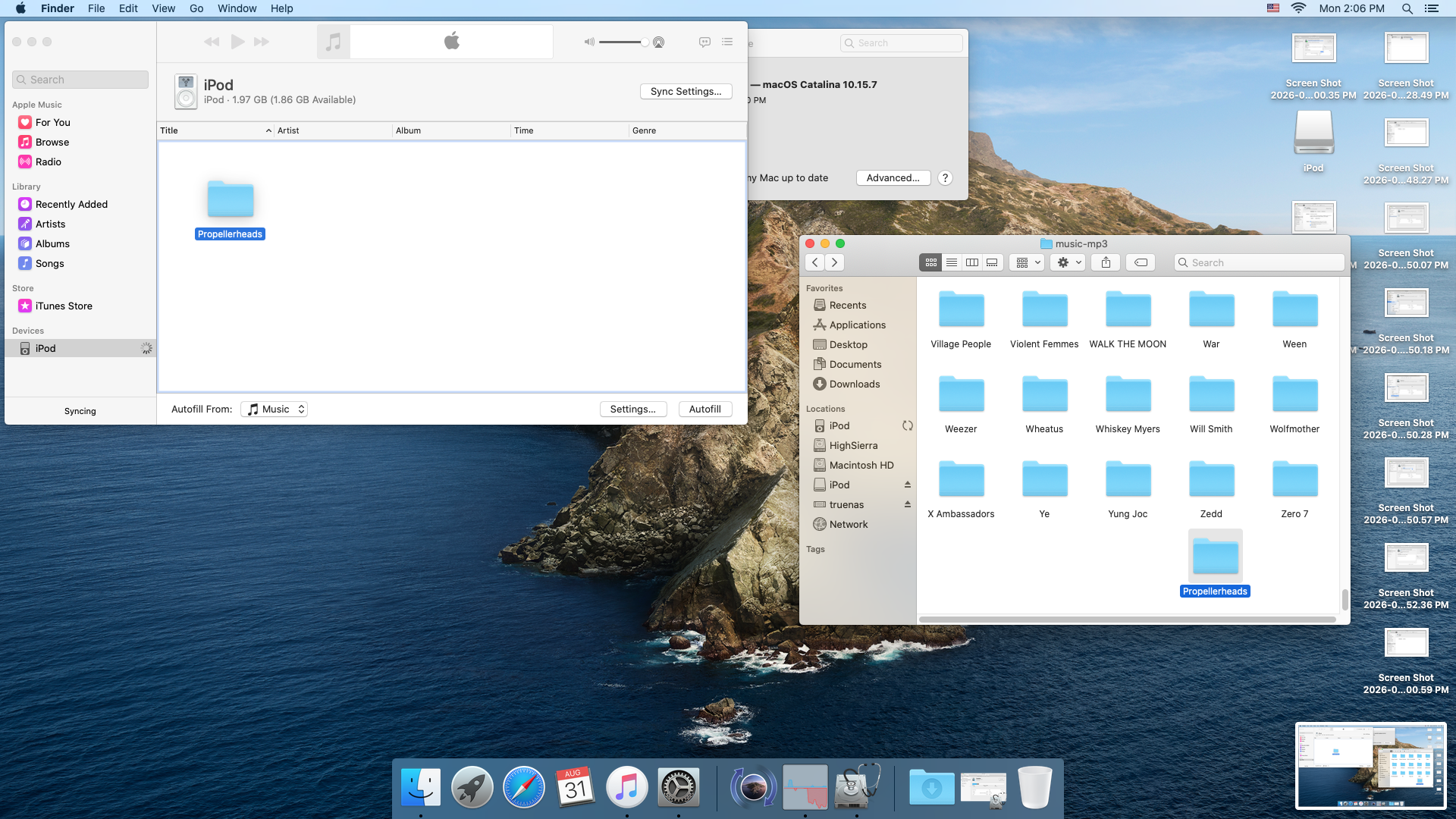Switch Finder to gallery view
Screen dimensions: 1456x819
992,262
